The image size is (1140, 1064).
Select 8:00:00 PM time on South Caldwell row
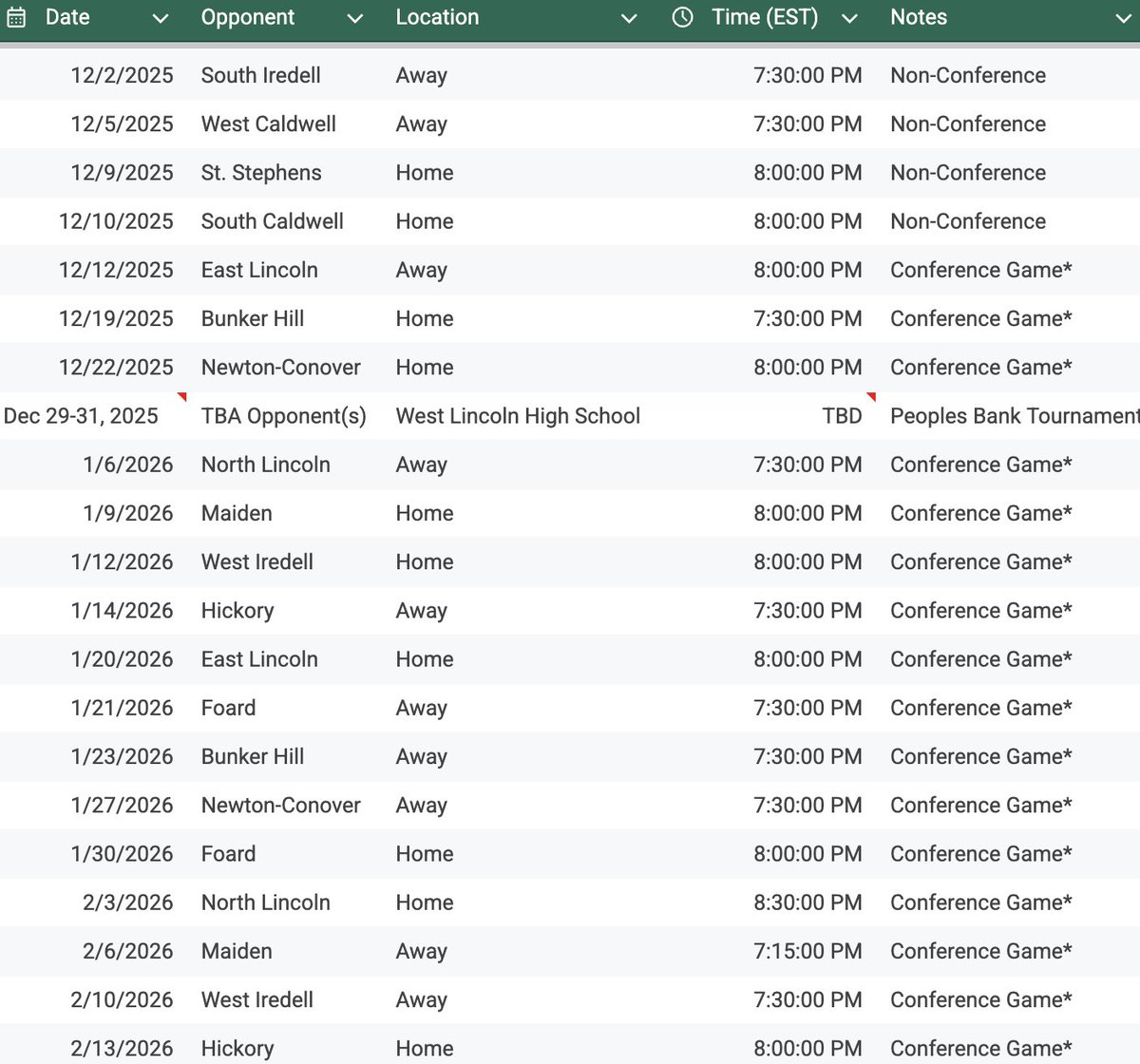[x=807, y=221]
